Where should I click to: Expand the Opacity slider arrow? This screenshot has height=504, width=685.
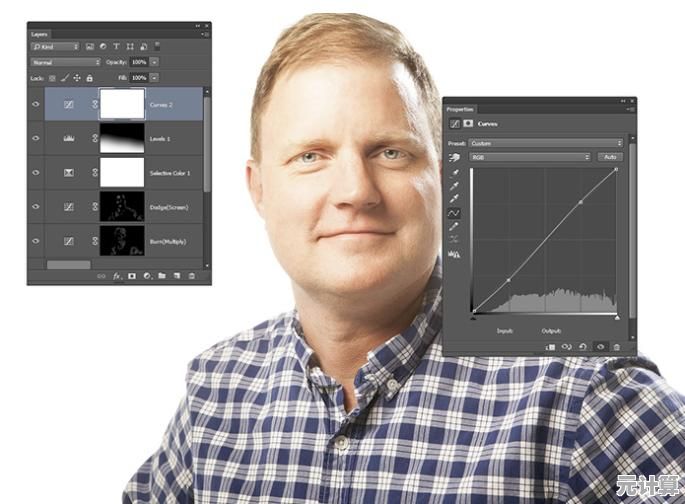pos(155,62)
